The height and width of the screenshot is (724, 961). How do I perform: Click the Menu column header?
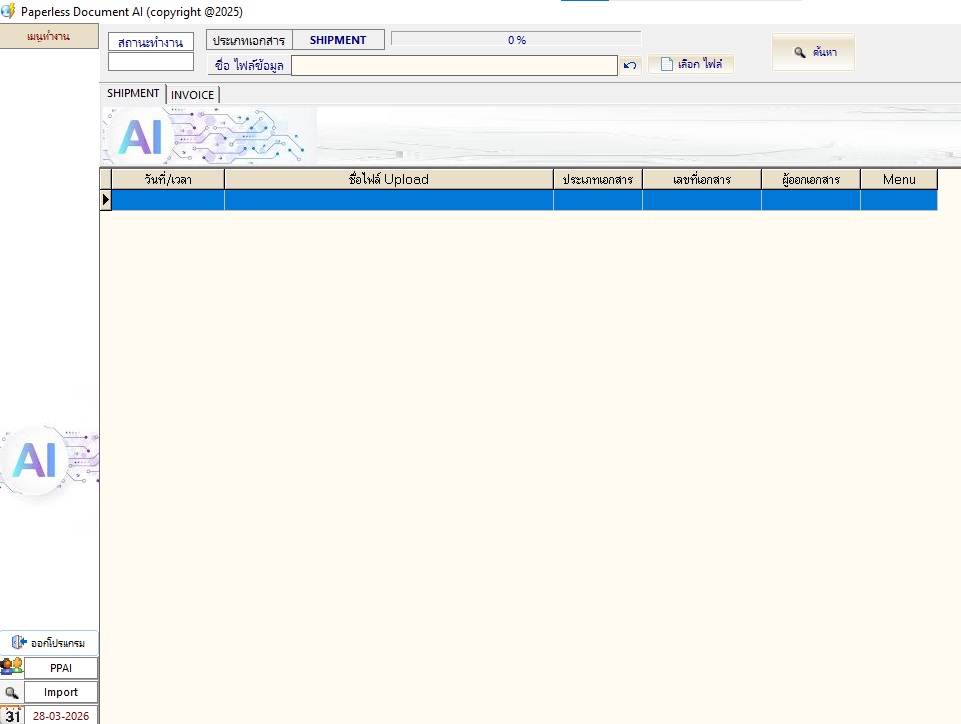pyautogui.click(x=898, y=179)
